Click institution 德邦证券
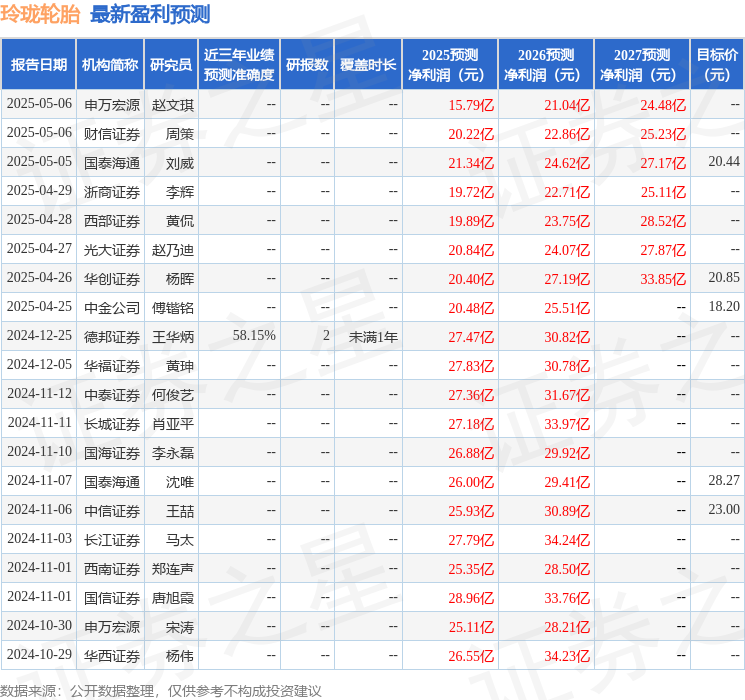The height and width of the screenshot is (700, 745). click(x=112, y=337)
